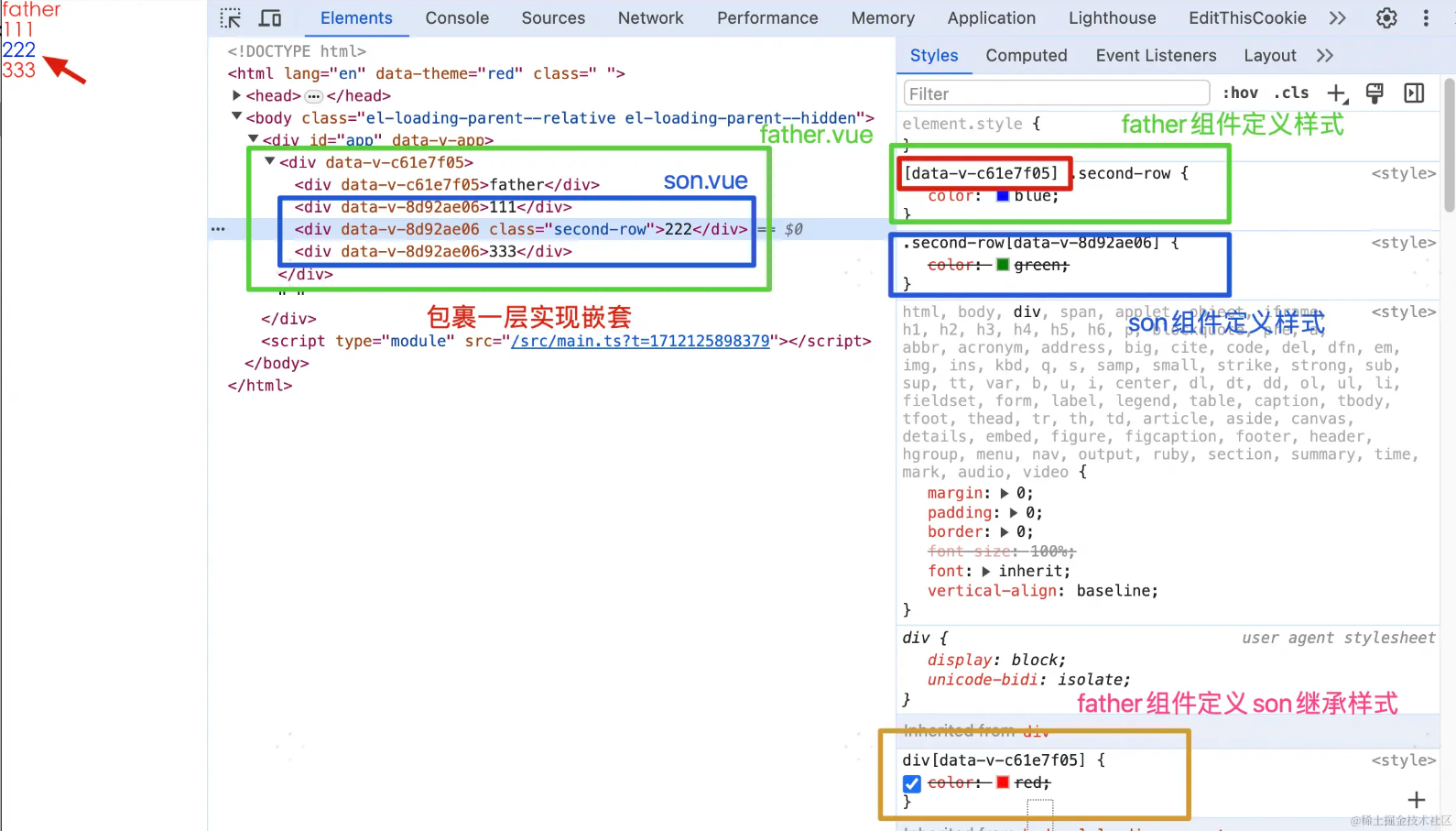This screenshot has height=831, width=1456.
Task: Open the red color swatch picker
Action: point(1003,782)
